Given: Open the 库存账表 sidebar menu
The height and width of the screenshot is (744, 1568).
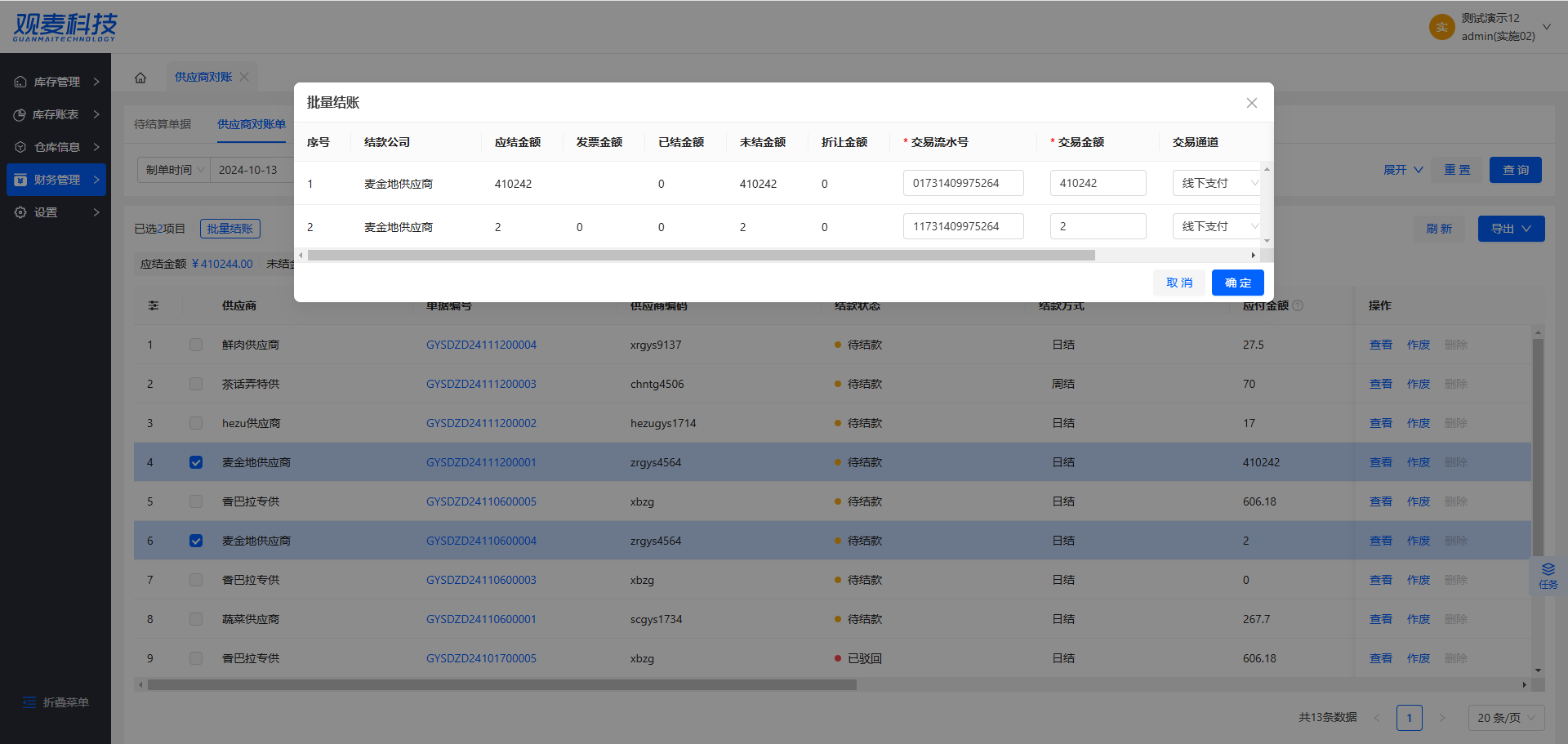Looking at the screenshot, I should pyautogui.click(x=56, y=114).
